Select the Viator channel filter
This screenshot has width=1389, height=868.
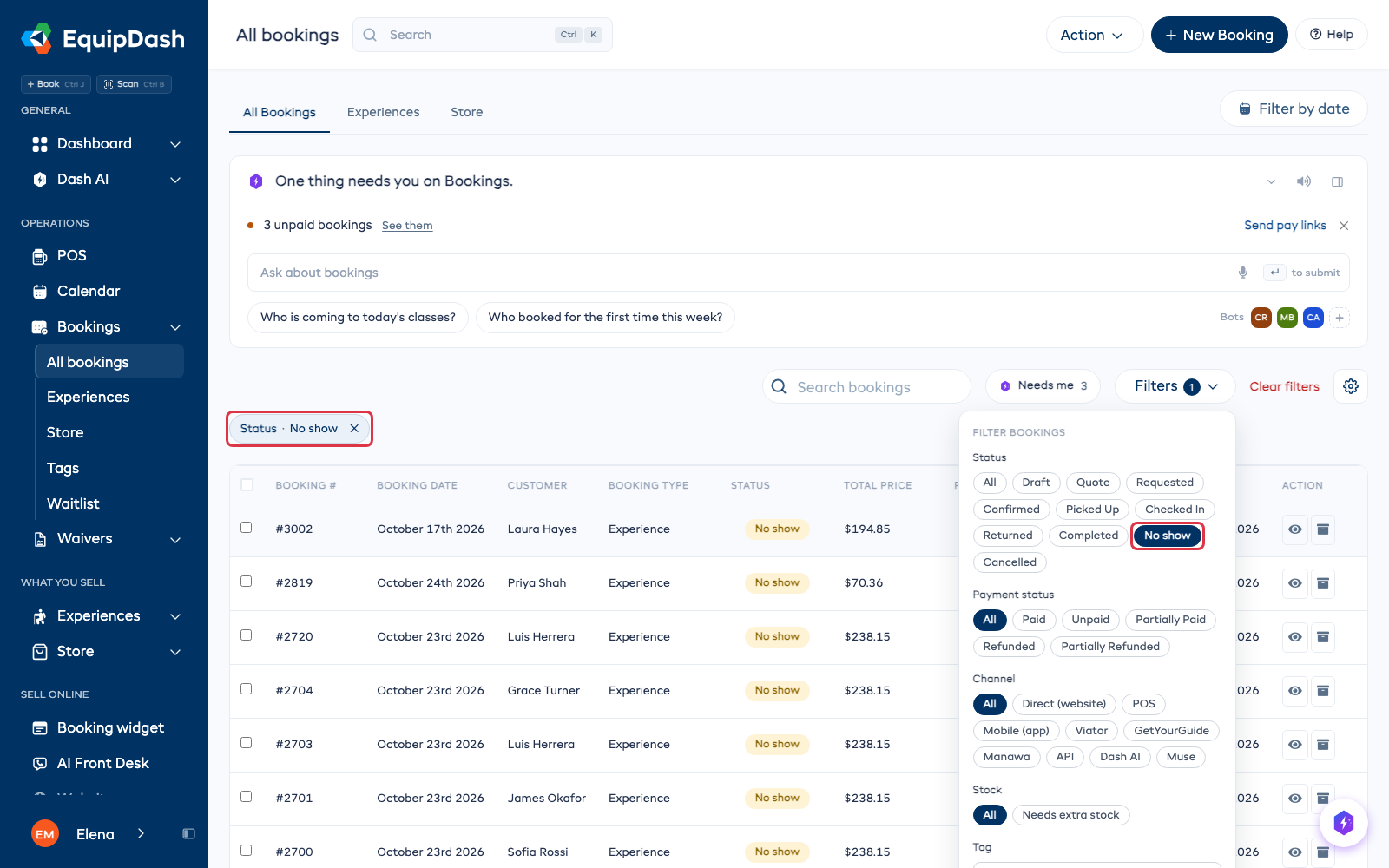1091,731
